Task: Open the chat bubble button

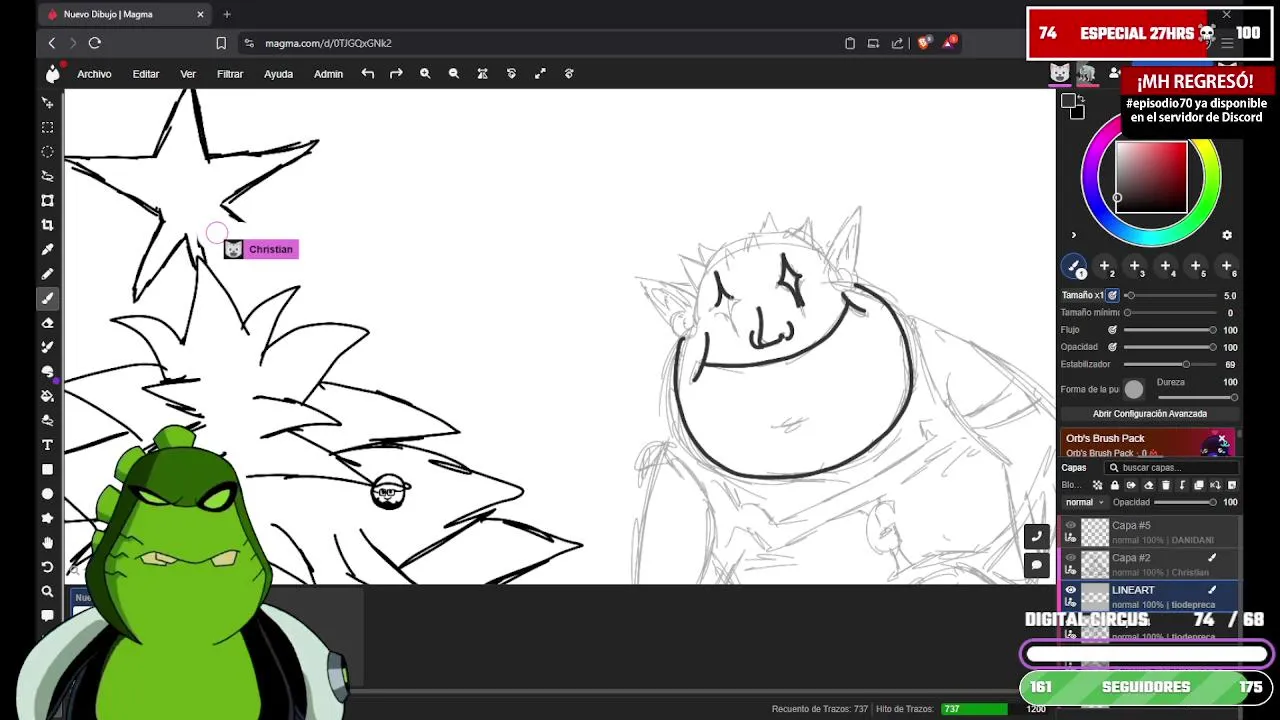Action: click(x=1037, y=565)
